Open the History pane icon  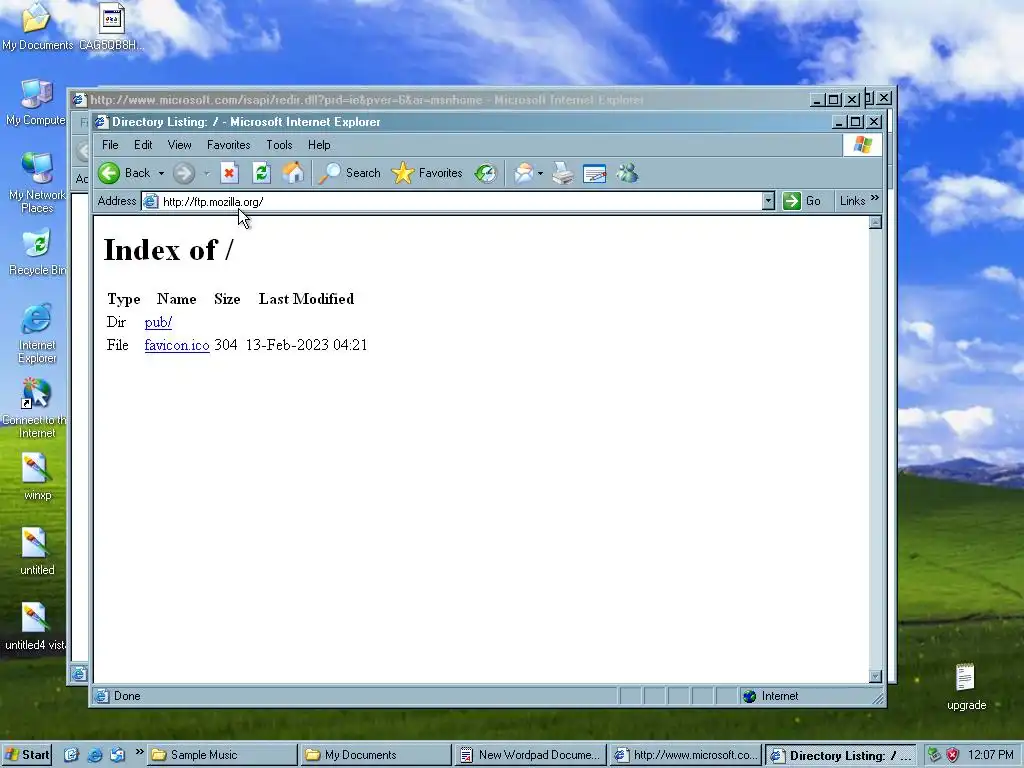pyautogui.click(x=485, y=173)
